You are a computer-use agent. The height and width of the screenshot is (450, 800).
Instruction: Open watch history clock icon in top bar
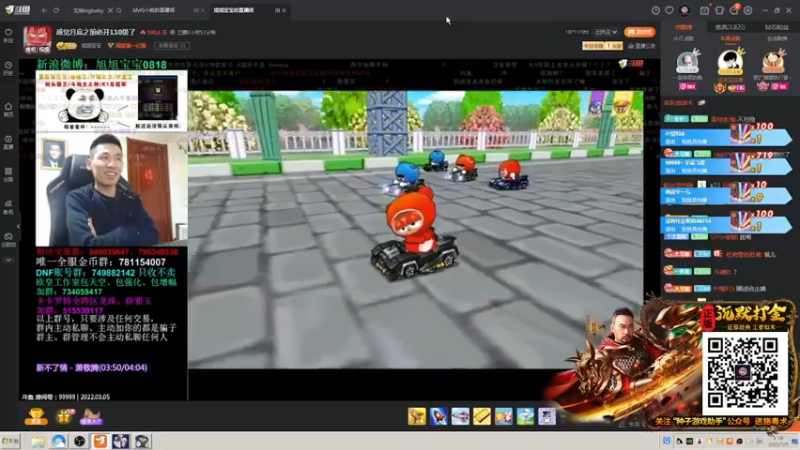point(656,10)
